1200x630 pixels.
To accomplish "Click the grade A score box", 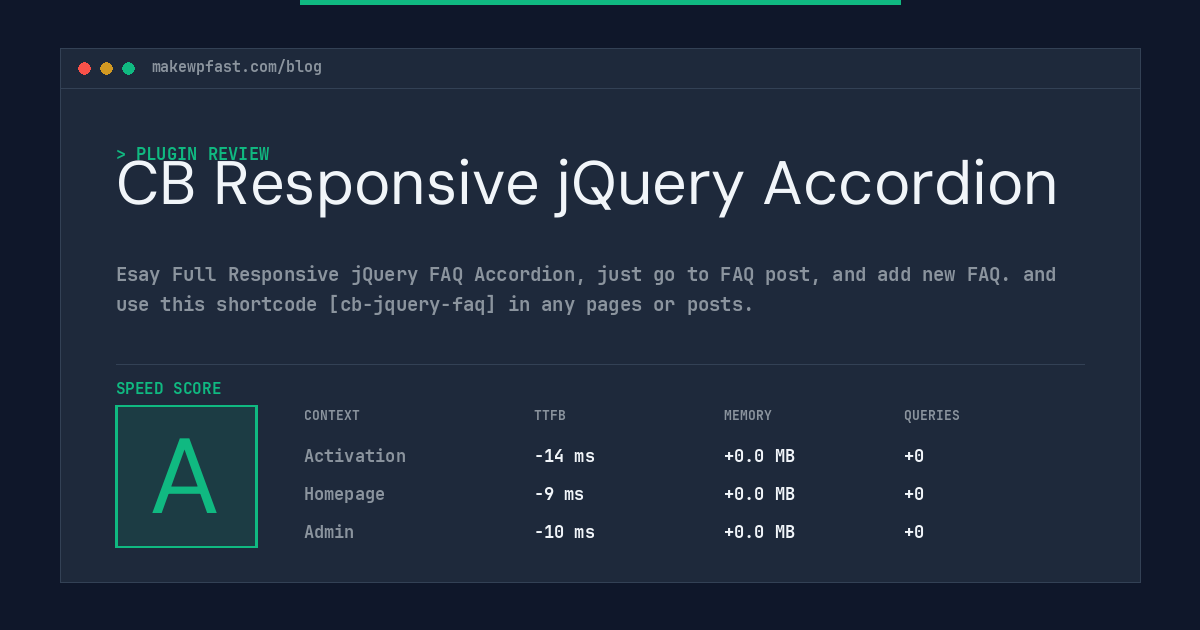I will [186, 476].
